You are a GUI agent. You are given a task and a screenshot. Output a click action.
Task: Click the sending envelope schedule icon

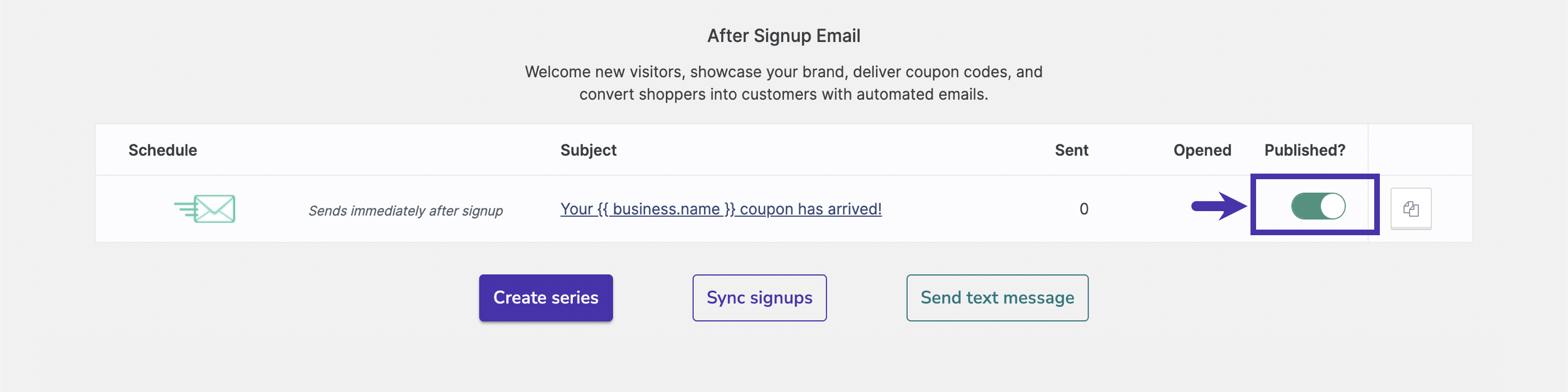[206, 209]
